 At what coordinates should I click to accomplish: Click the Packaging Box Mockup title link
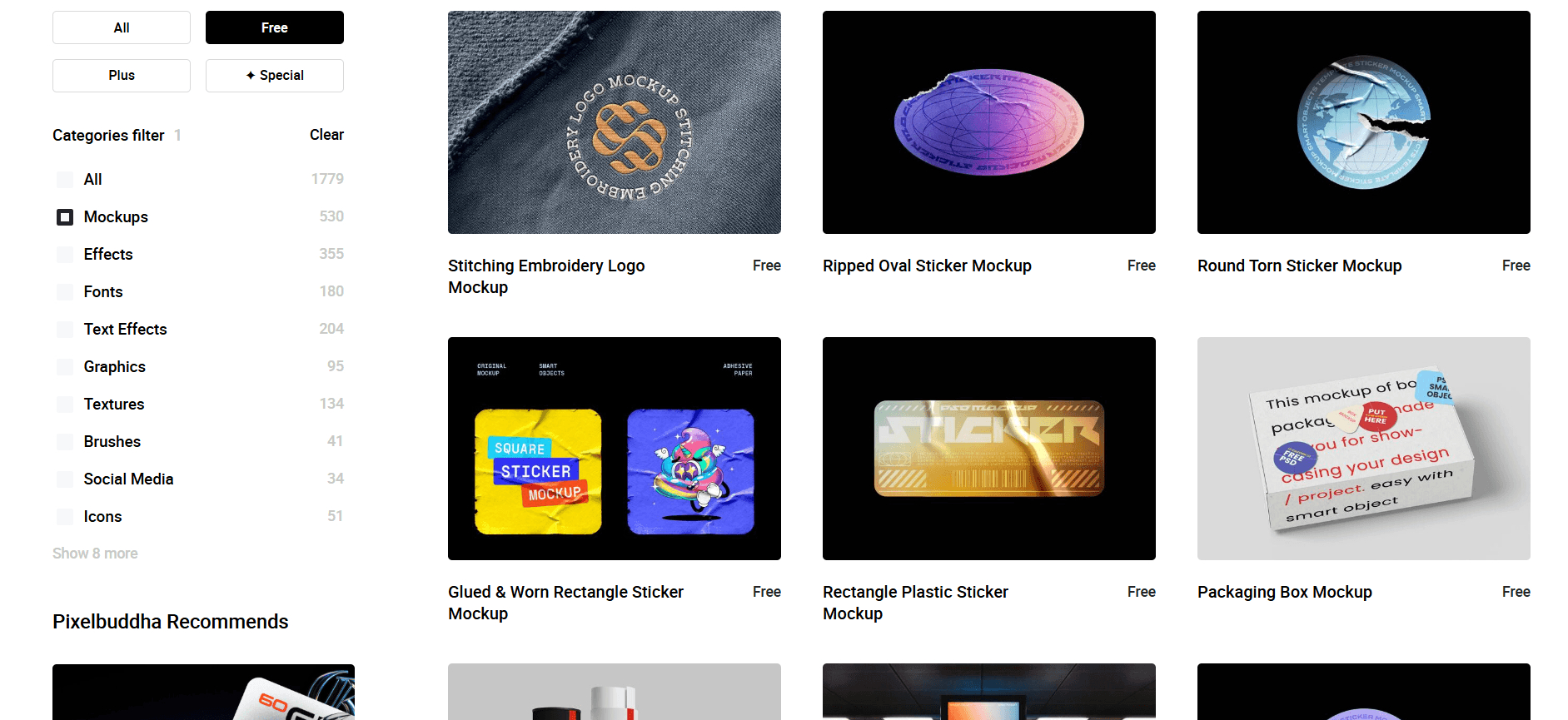point(1285,592)
